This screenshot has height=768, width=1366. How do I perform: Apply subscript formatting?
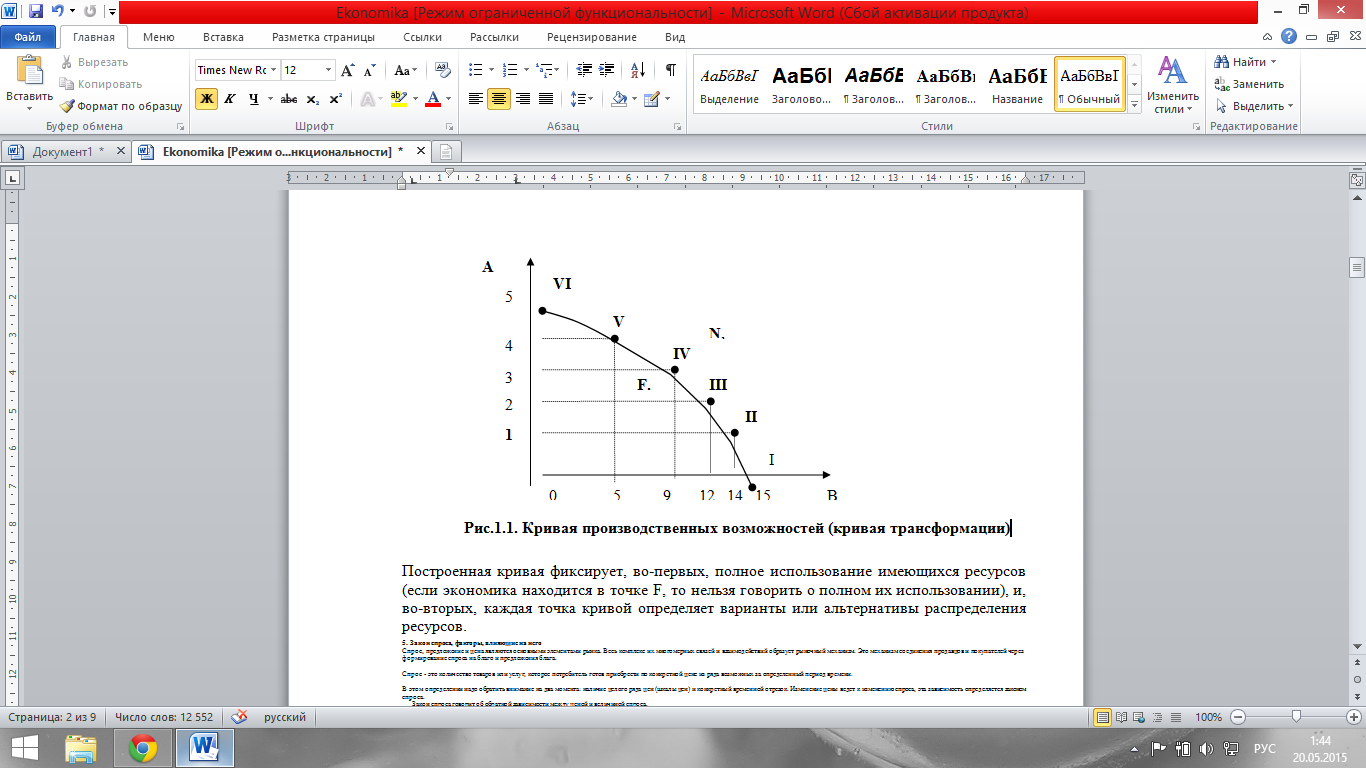313,99
